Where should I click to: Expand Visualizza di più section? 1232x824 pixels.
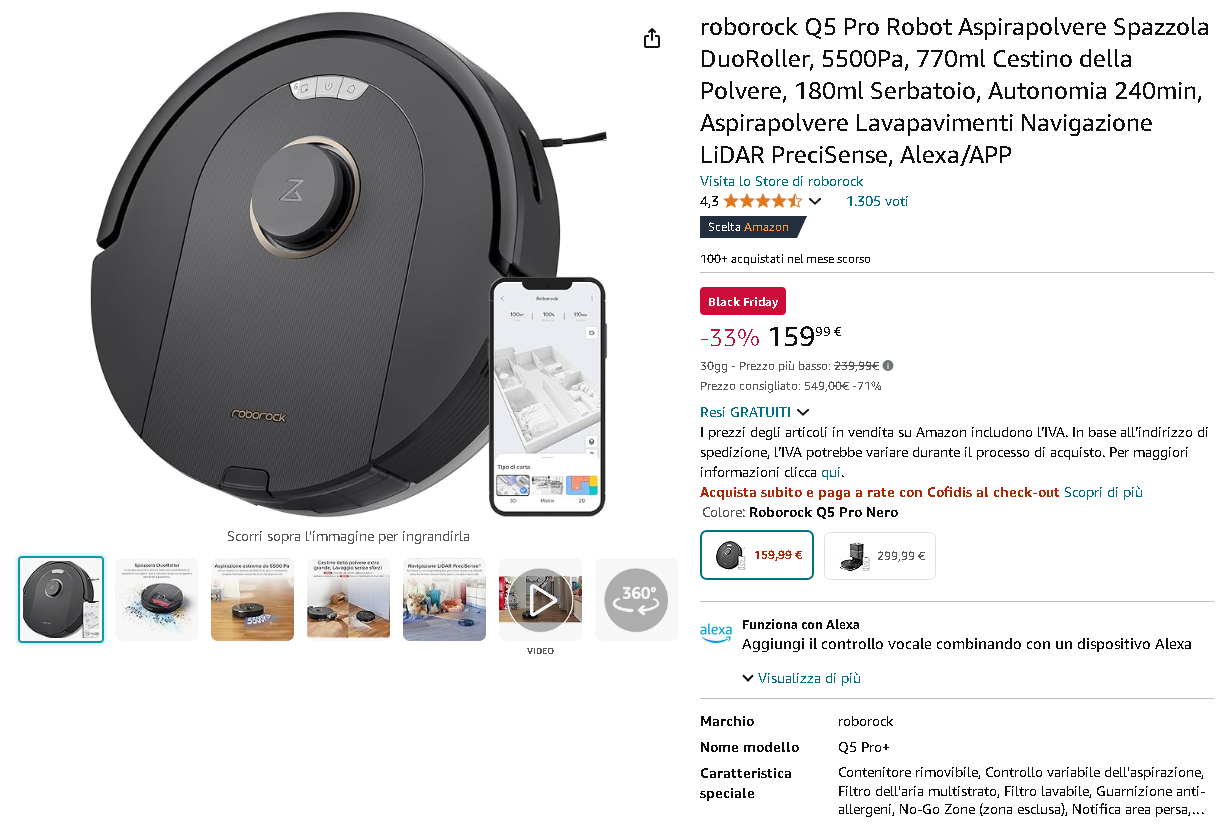[801, 678]
